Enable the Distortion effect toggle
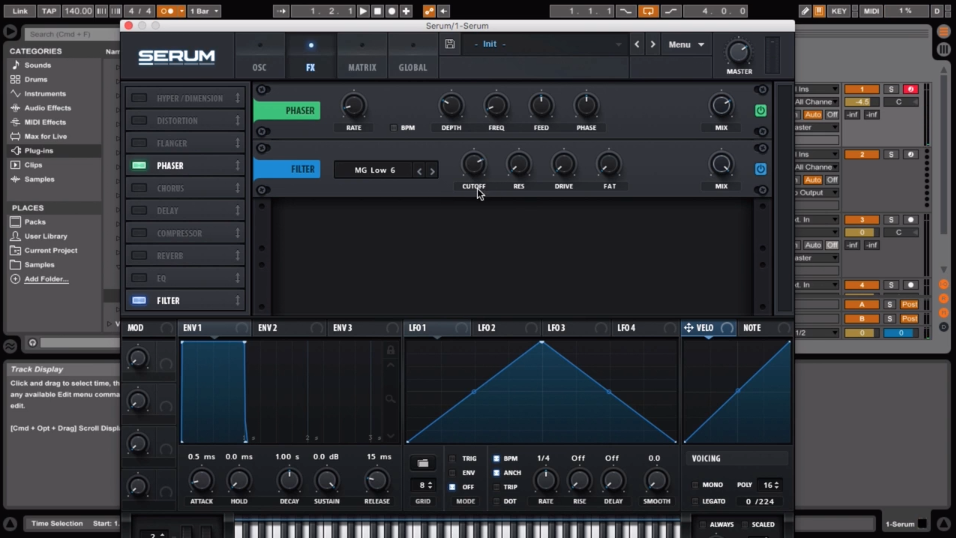956x538 pixels. click(x=139, y=121)
